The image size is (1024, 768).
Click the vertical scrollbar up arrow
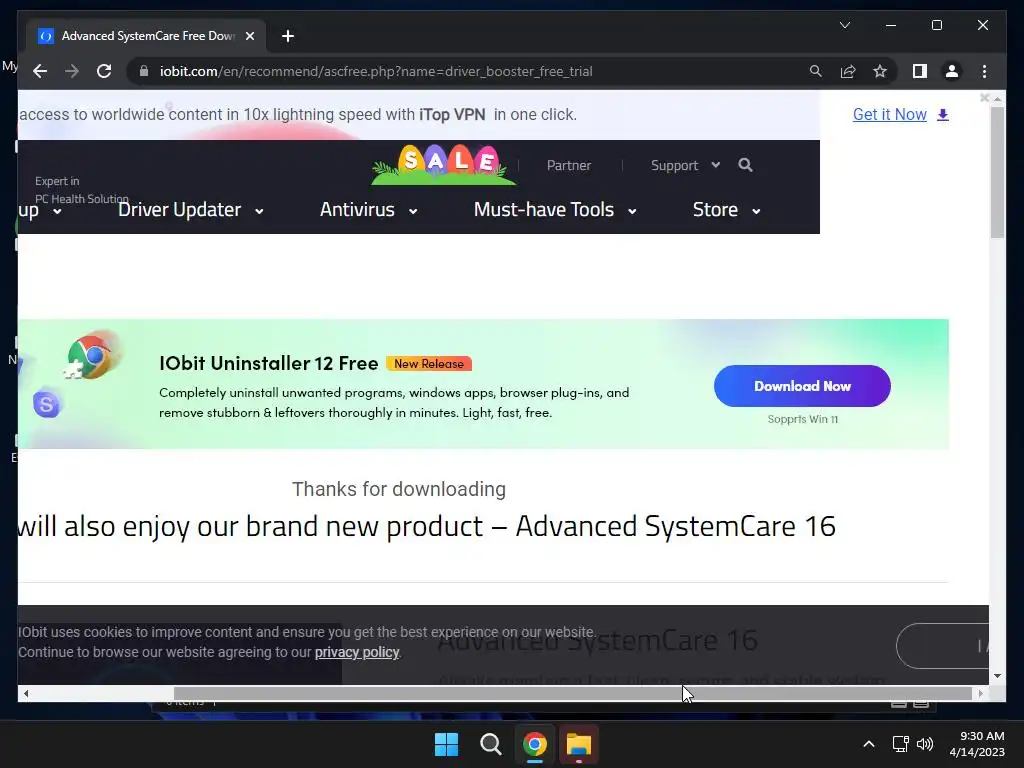click(x=997, y=99)
